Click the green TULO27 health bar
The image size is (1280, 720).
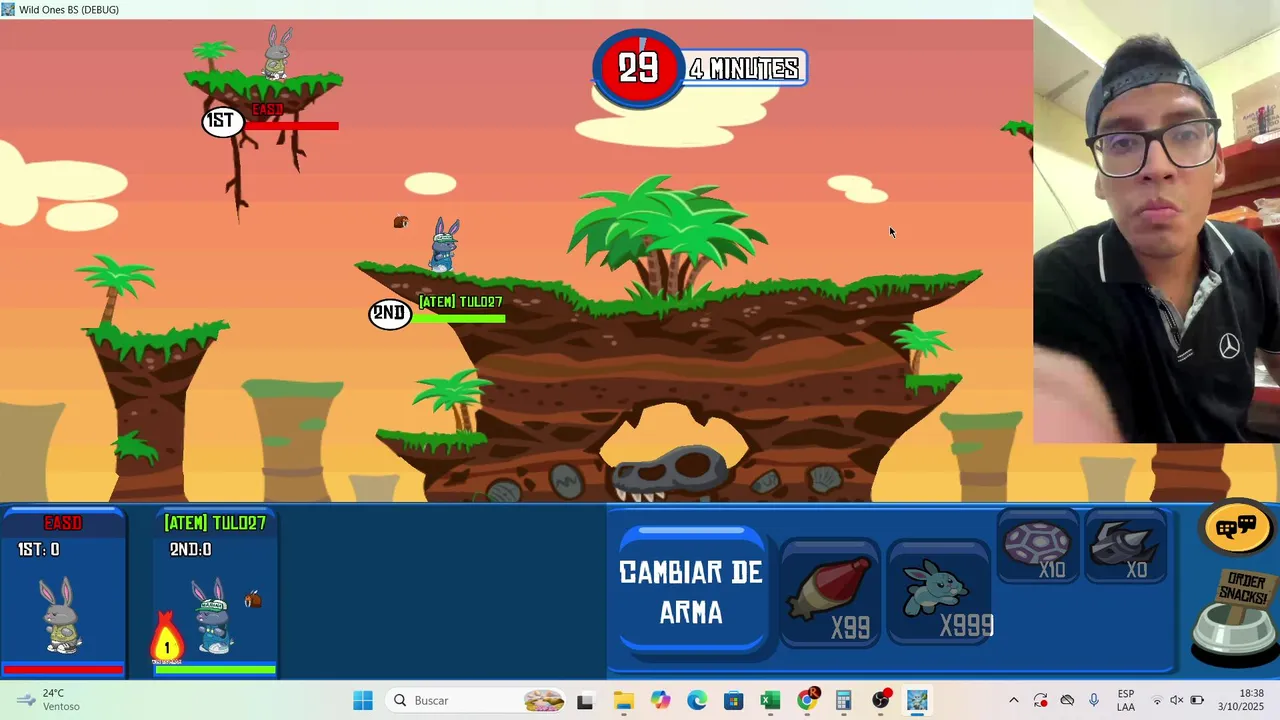pyautogui.click(x=460, y=319)
